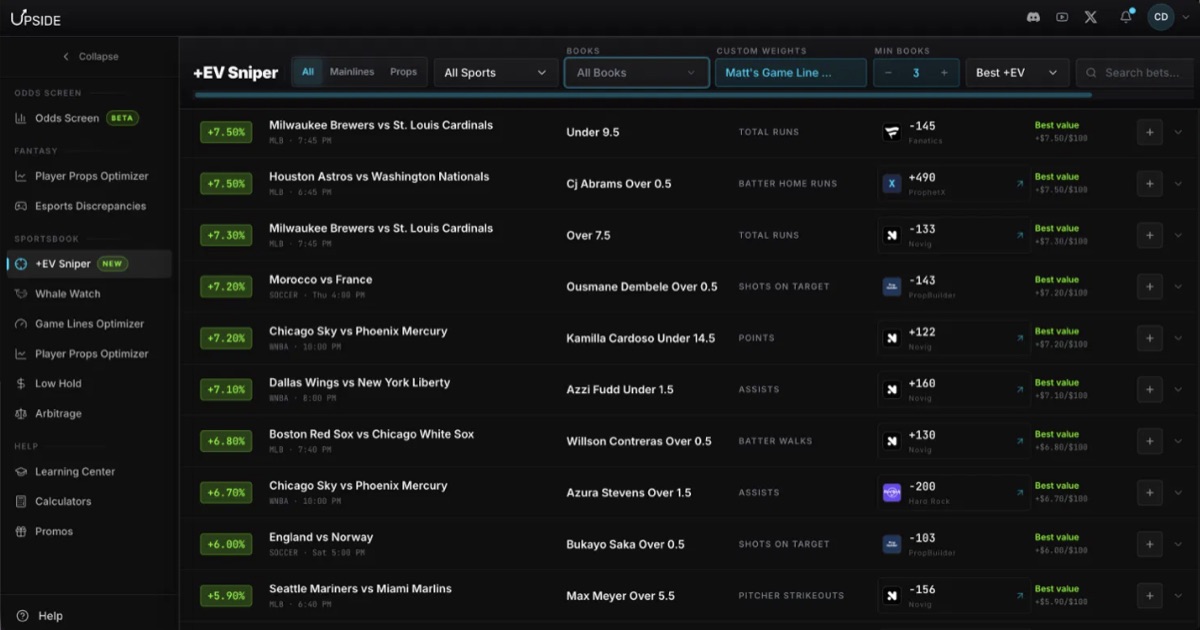Click Morocco vs France game title
The image size is (1200, 630).
320,280
